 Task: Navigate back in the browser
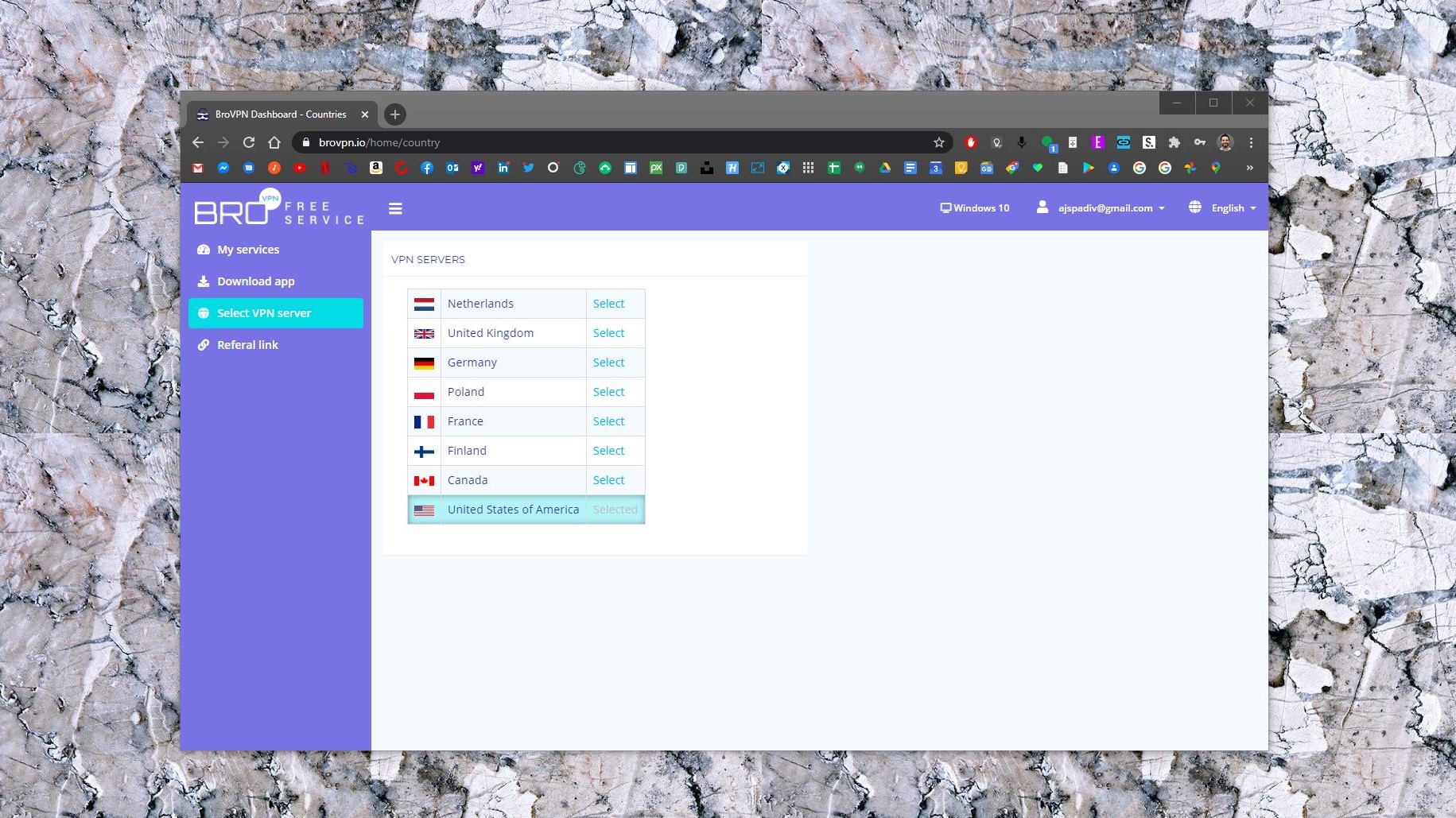click(x=198, y=142)
